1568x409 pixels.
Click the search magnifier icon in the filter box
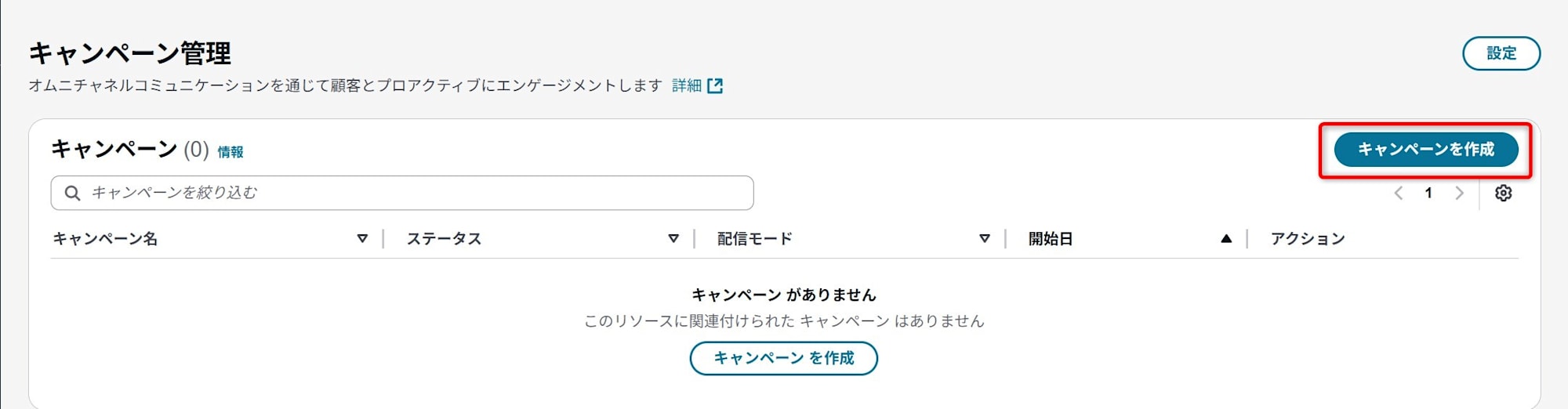[x=72, y=193]
